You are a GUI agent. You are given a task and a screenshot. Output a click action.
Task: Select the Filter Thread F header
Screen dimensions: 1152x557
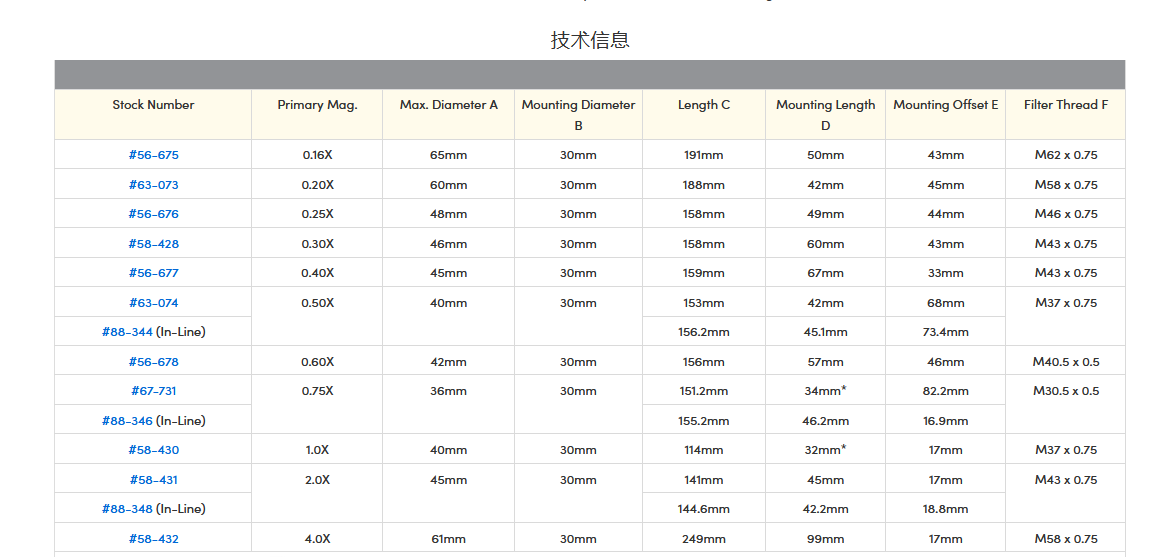[x=1065, y=105]
